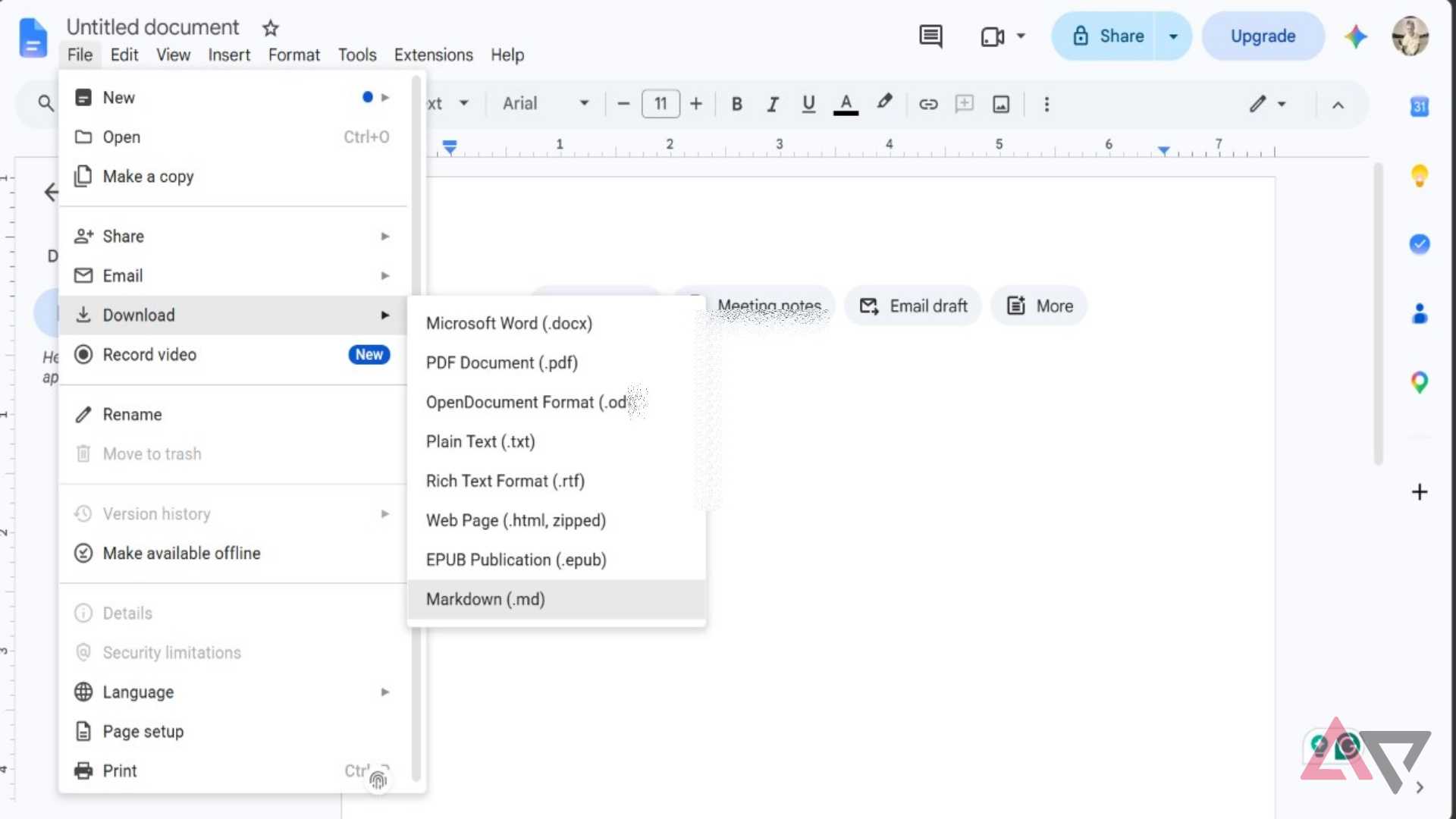Image resolution: width=1456 pixels, height=819 pixels.
Task: Open the Extensions menu
Action: click(x=433, y=55)
